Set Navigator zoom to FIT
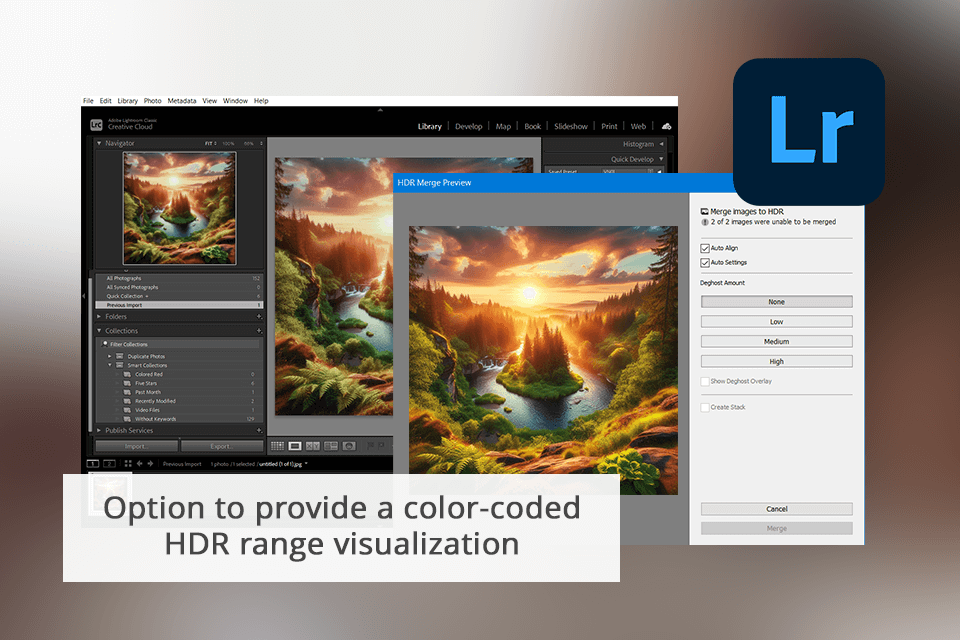Image resolution: width=960 pixels, height=640 pixels. [x=209, y=143]
